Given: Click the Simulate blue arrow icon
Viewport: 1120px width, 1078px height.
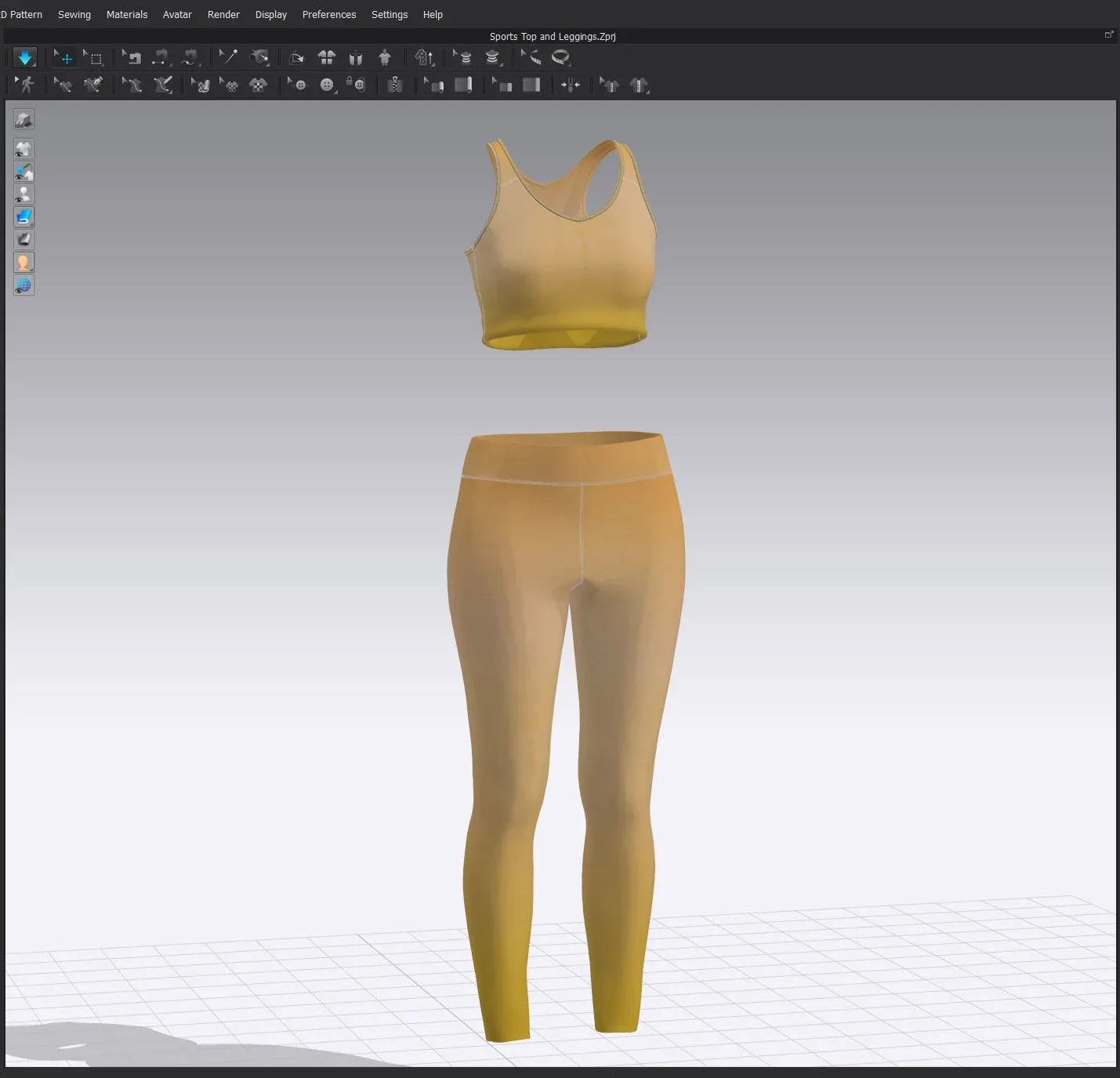Looking at the screenshot, I should click(25, 57).
